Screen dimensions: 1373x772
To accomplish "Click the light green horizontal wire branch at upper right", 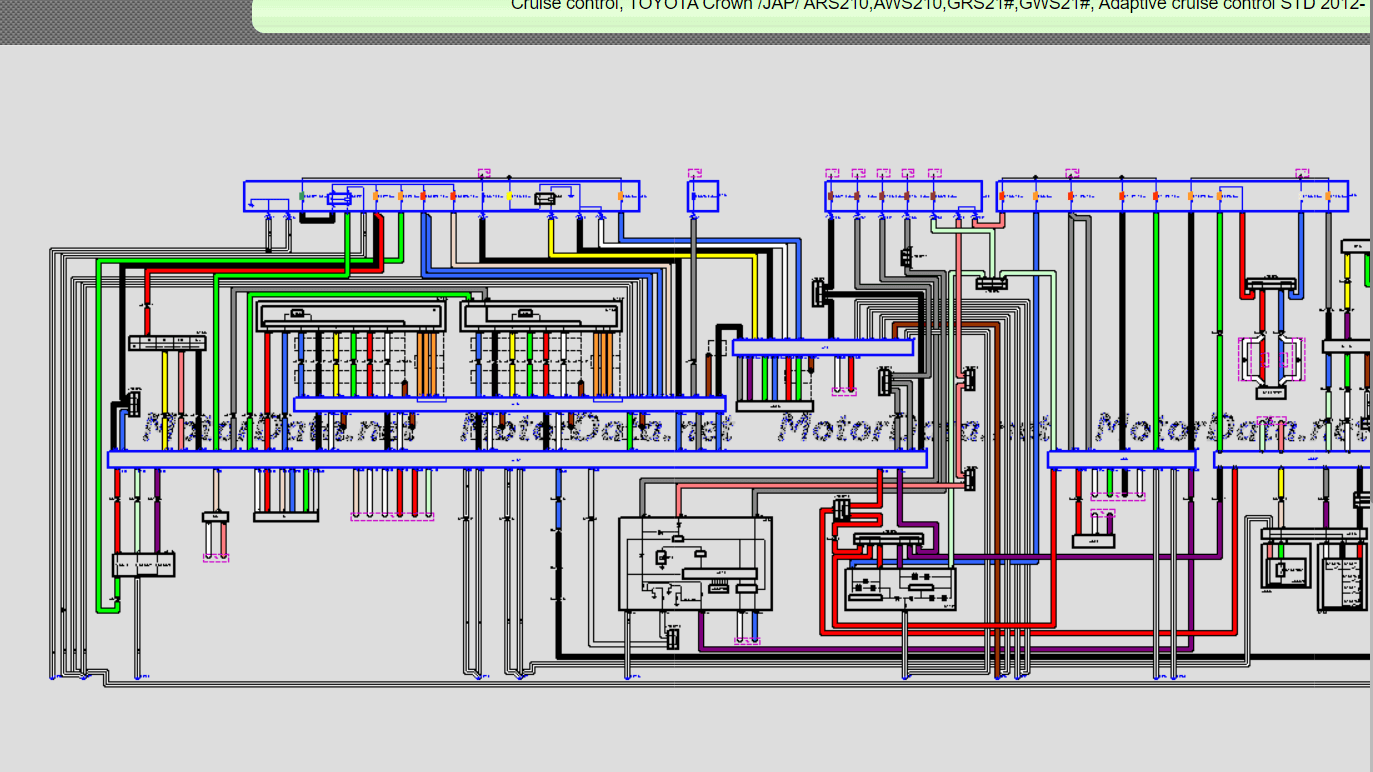I will [x=1030, y=271].
